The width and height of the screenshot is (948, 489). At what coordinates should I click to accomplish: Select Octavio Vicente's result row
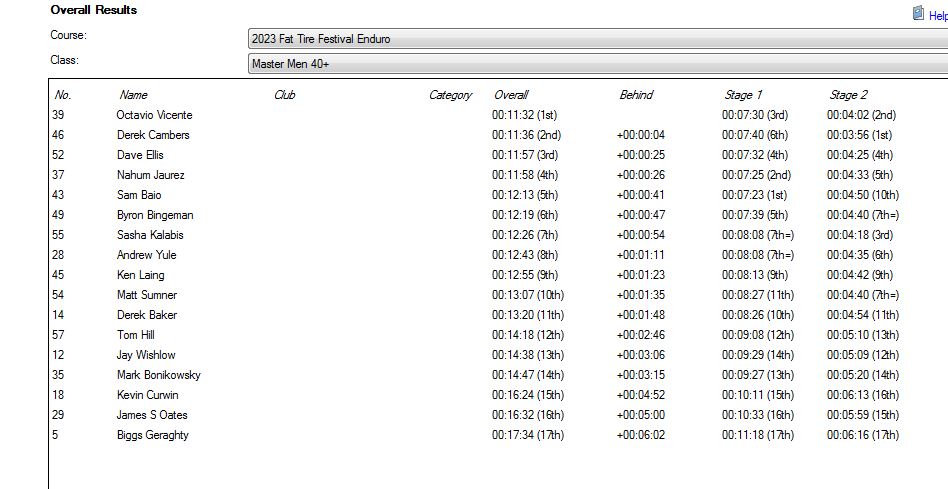pos(154,115)
